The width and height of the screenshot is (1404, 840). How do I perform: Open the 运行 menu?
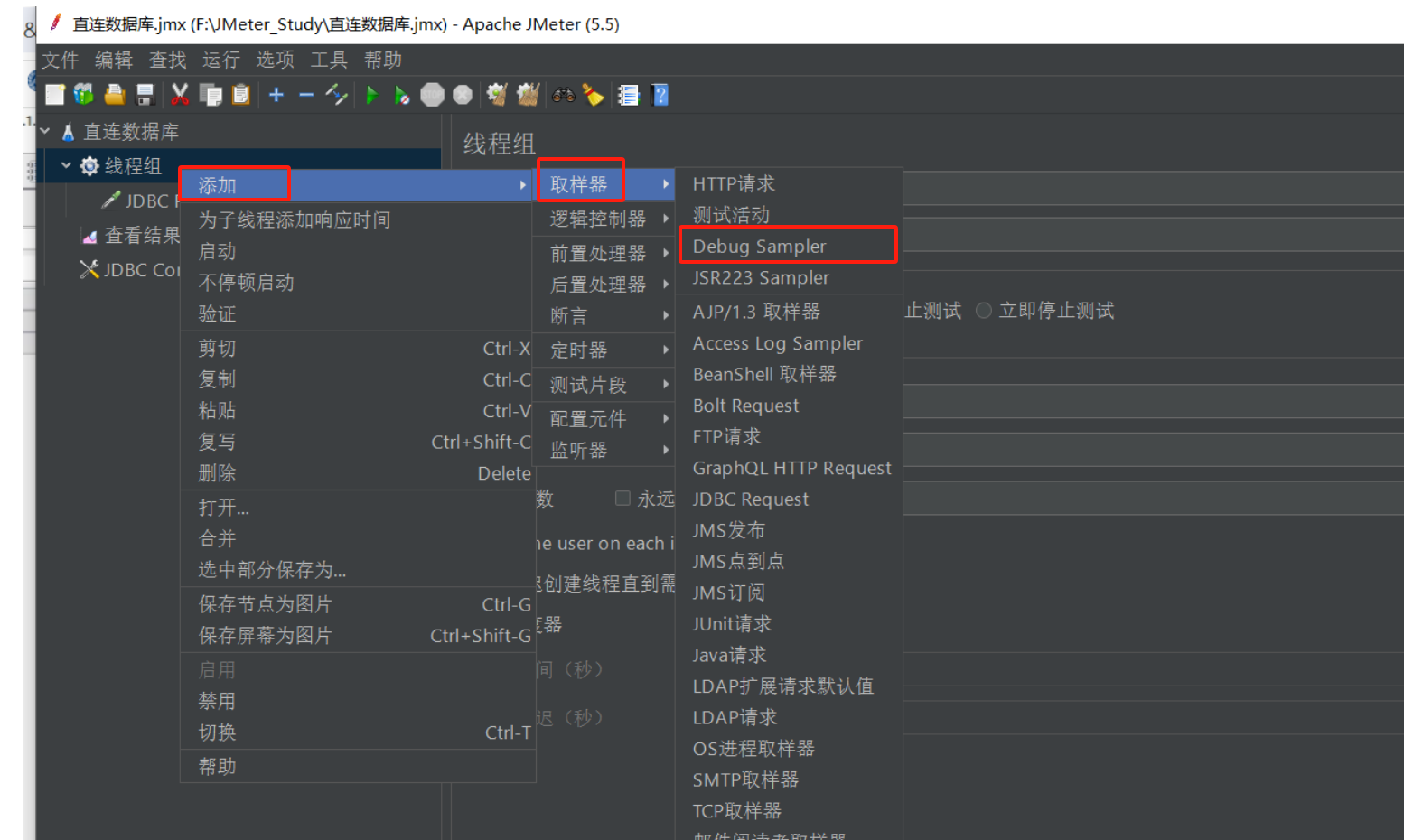221,60
